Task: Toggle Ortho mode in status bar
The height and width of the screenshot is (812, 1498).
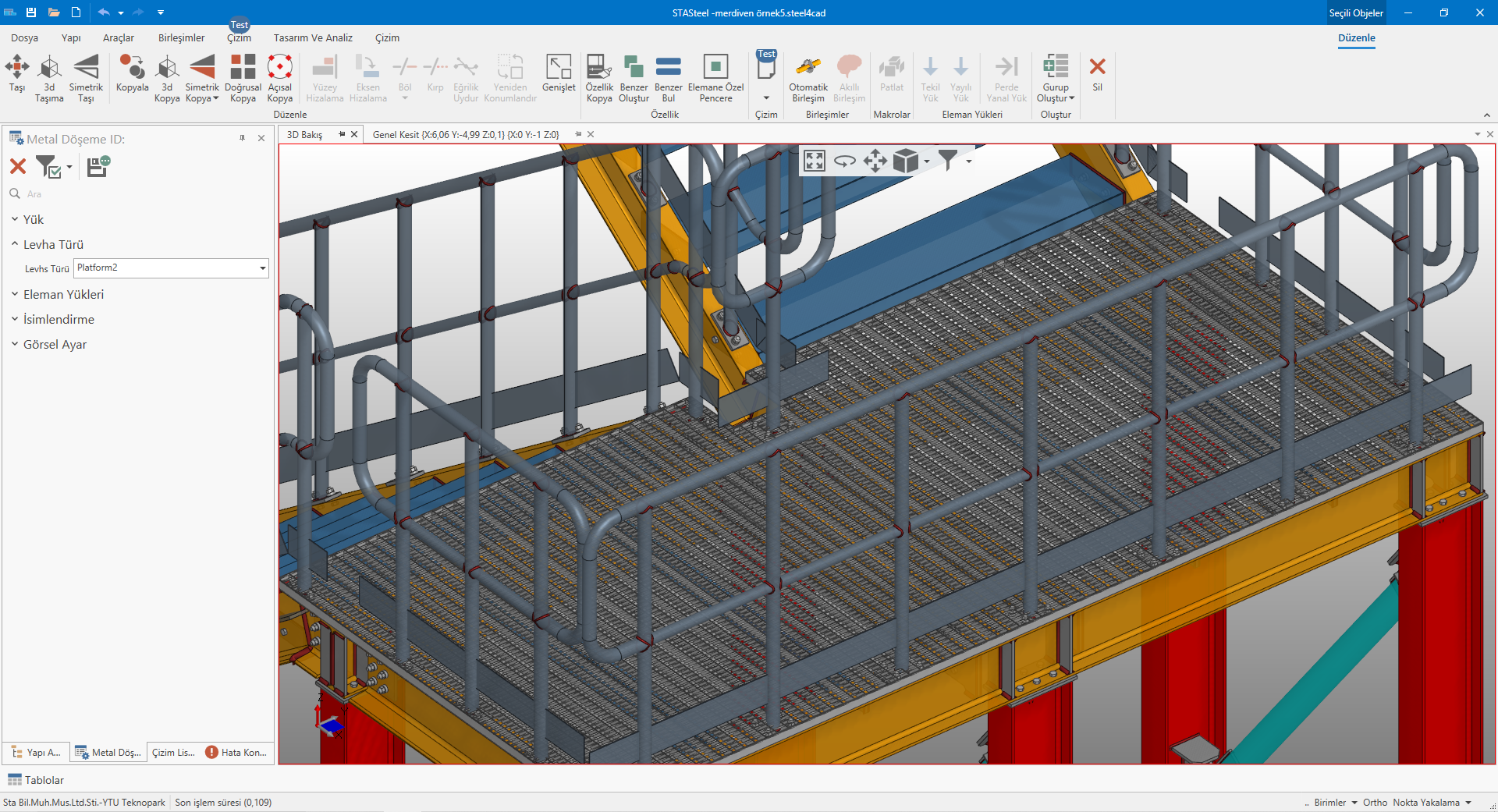Action: tap(1375, 803)
